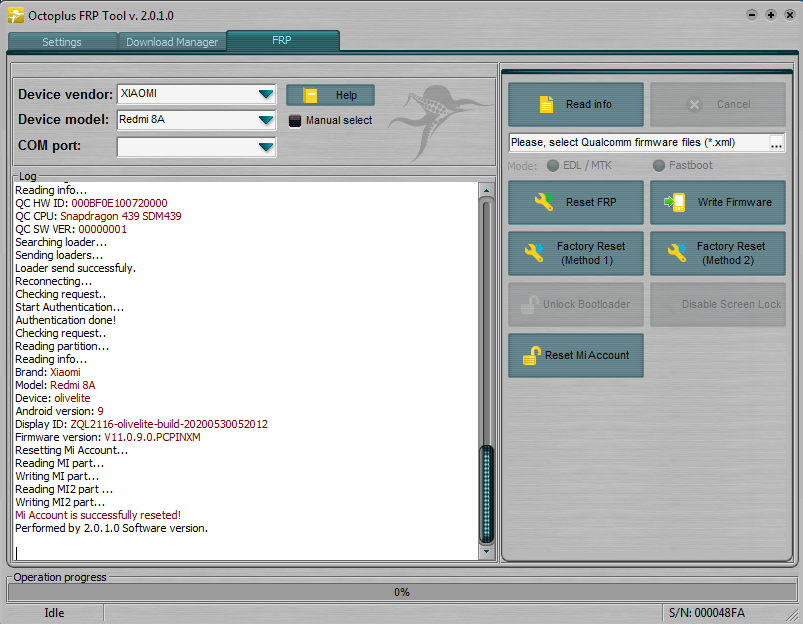Open the Device vendor dropdown

tap(266, 94)
